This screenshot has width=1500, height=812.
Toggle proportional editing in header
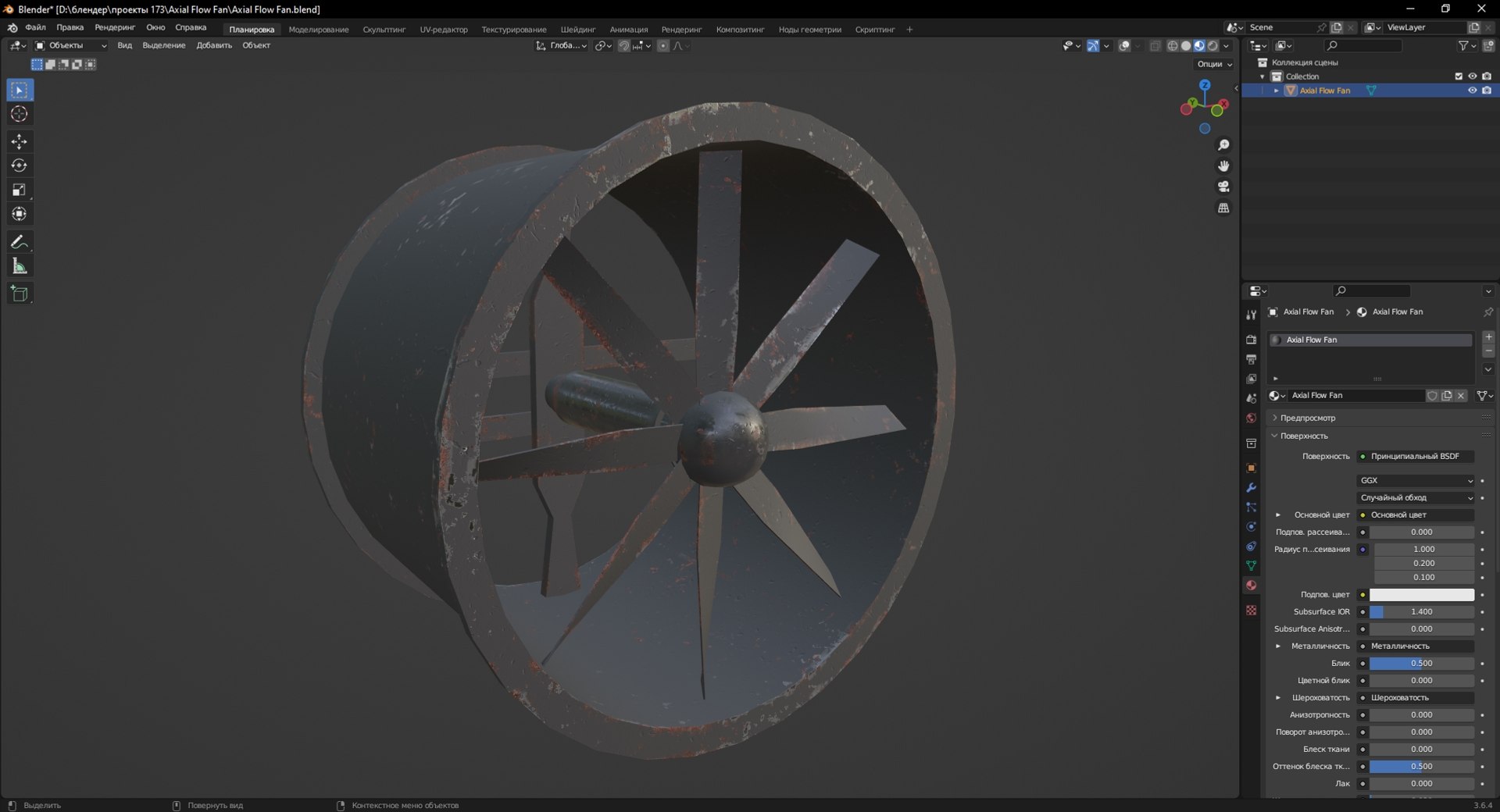pos(663,45)
